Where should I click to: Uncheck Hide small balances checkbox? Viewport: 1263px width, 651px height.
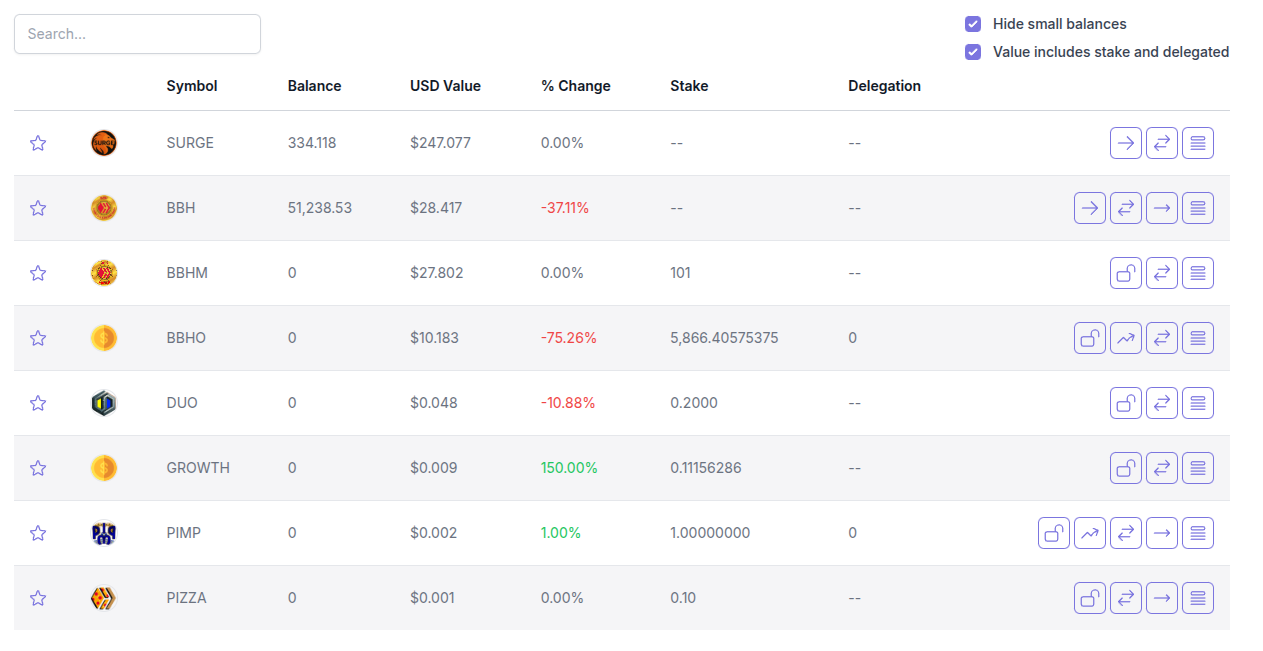coord(973,24)
